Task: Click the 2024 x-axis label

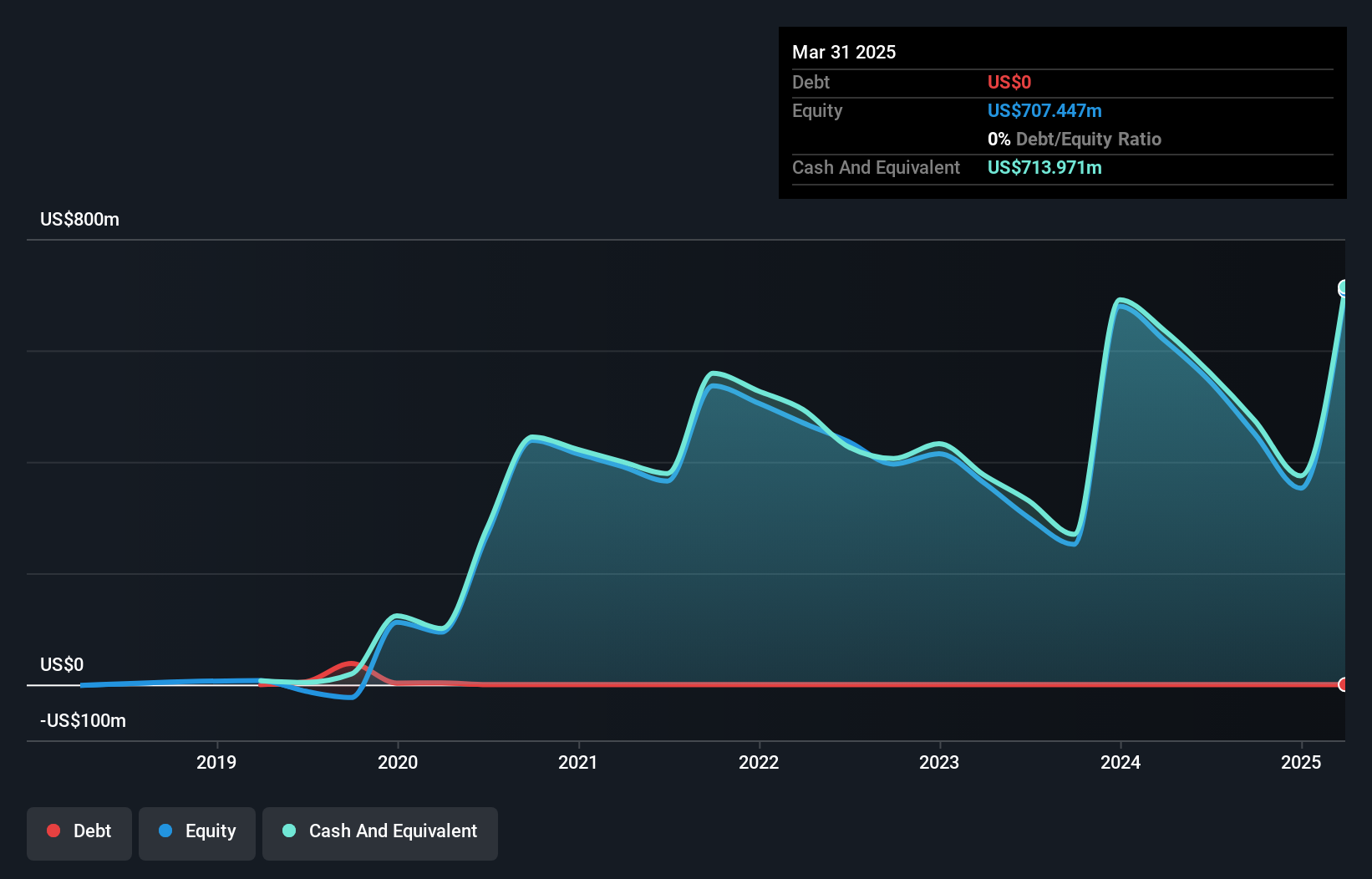Action: pos(1120,762)
